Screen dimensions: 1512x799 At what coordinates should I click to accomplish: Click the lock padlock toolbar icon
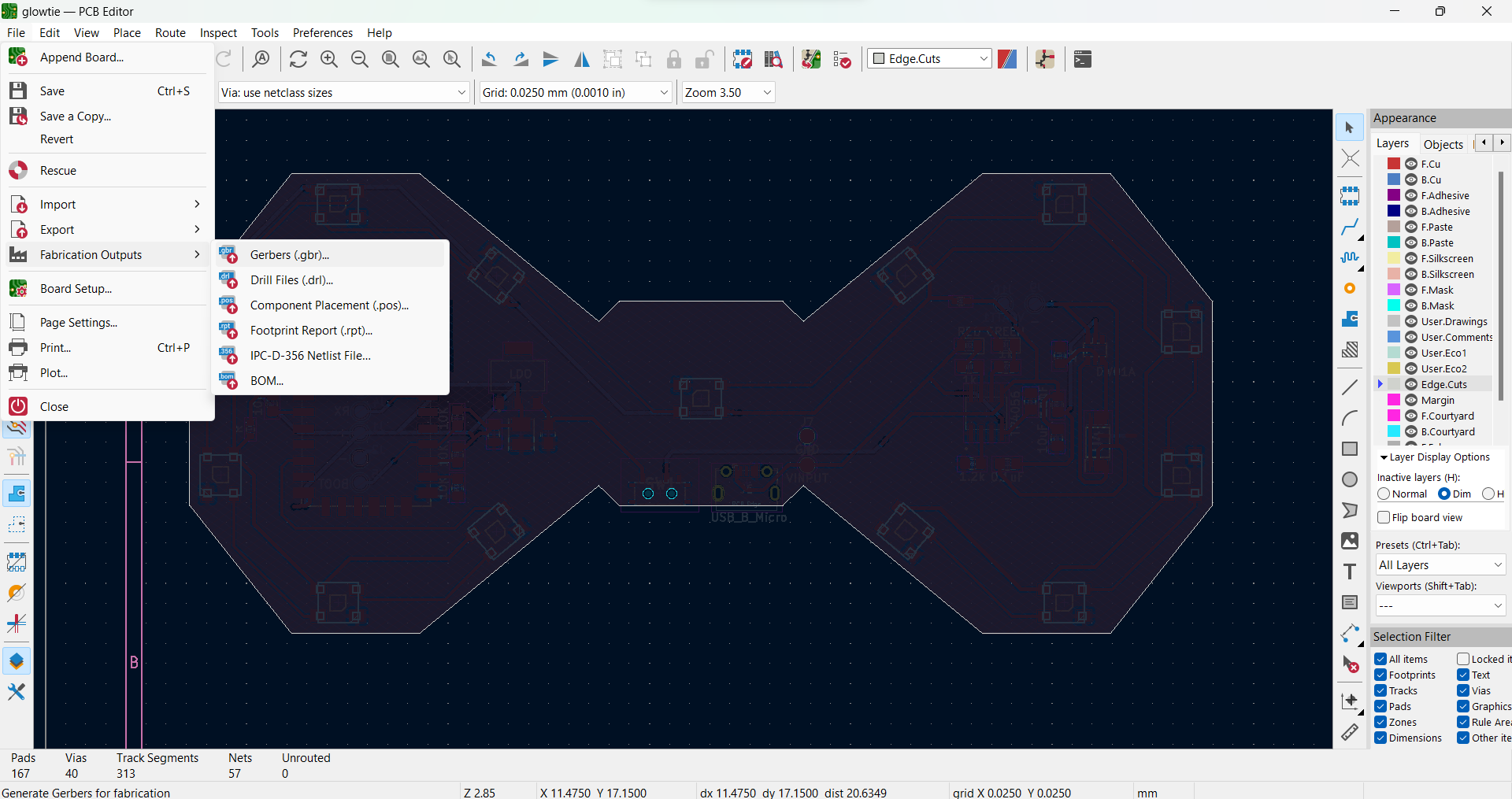pyautogui.click(x=674, y=59)
